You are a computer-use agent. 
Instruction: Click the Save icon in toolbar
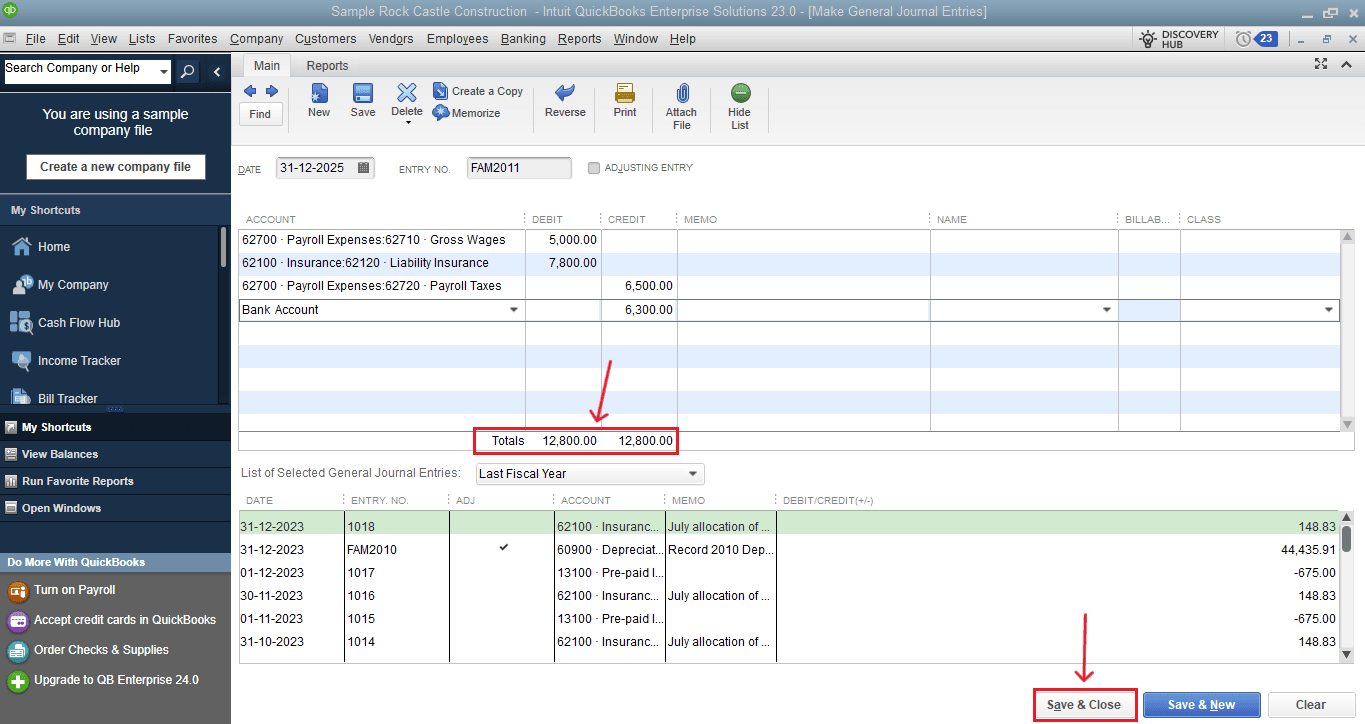coord(363,94)
